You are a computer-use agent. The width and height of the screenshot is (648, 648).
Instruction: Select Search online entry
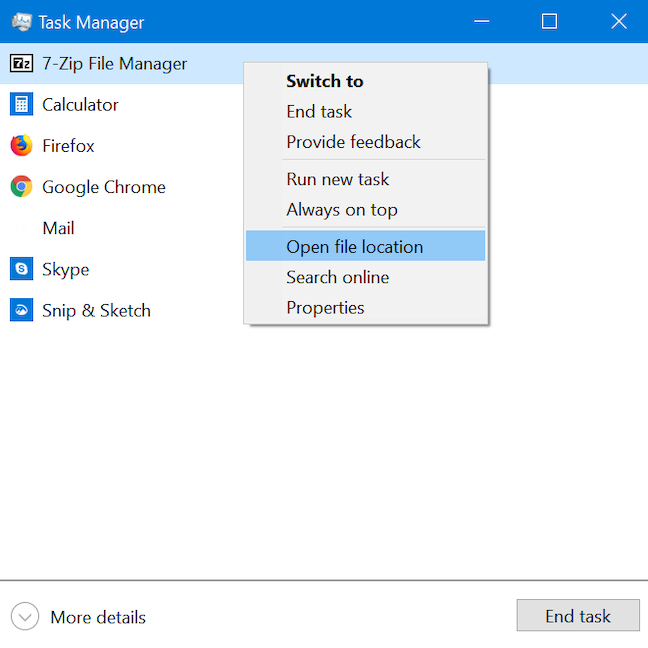pyautogui.click(x=365, y=277)
